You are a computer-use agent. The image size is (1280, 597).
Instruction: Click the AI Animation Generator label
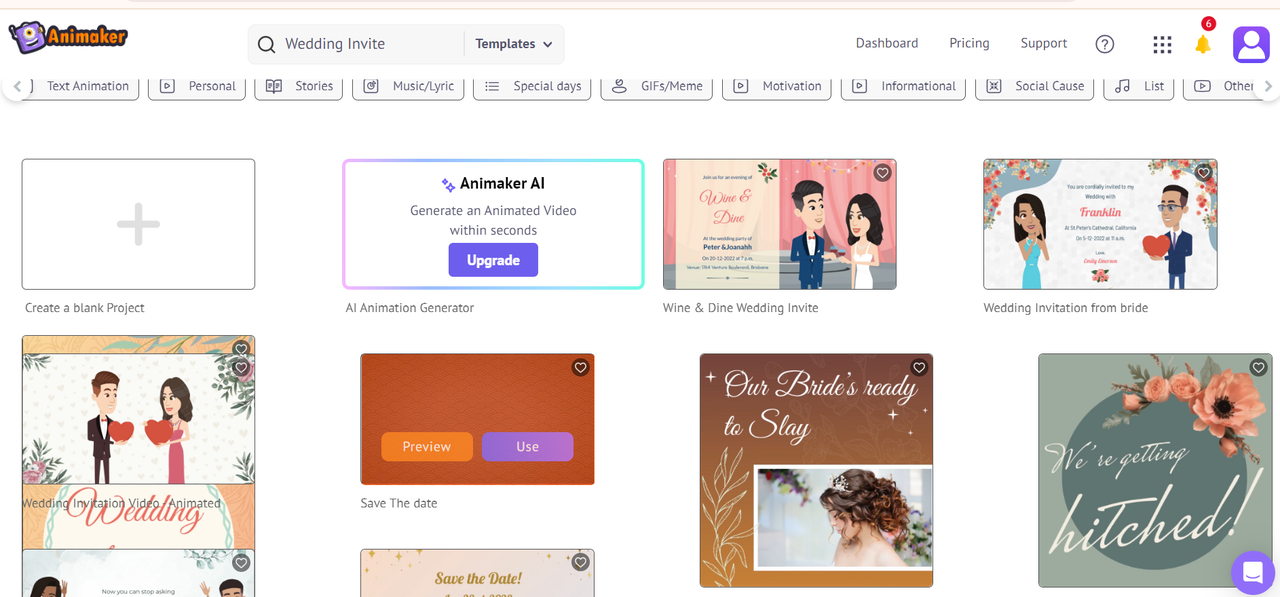point(410,308)
